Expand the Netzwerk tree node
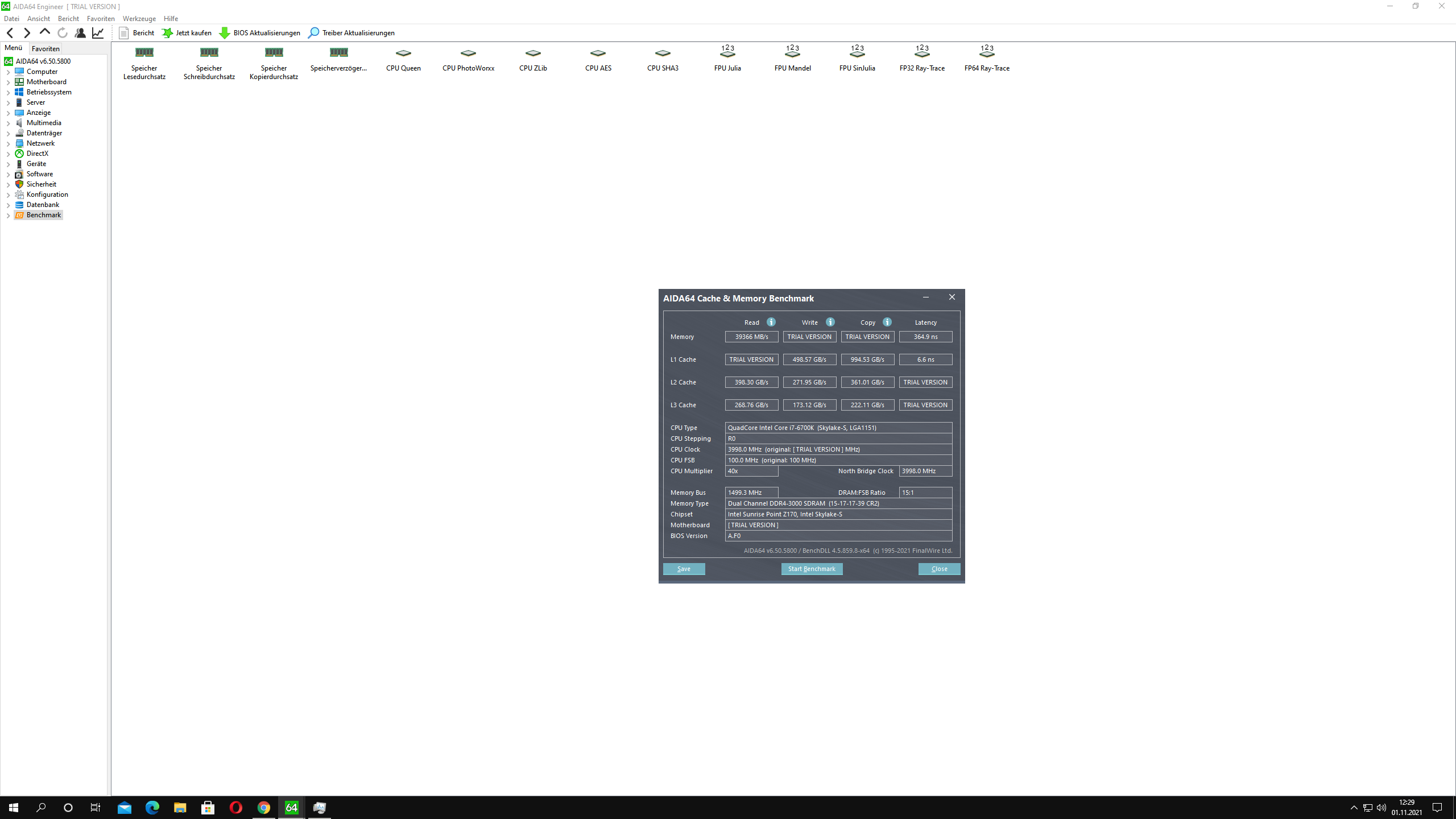Screen dimensions: 1456x819 [x=8, y=144]
